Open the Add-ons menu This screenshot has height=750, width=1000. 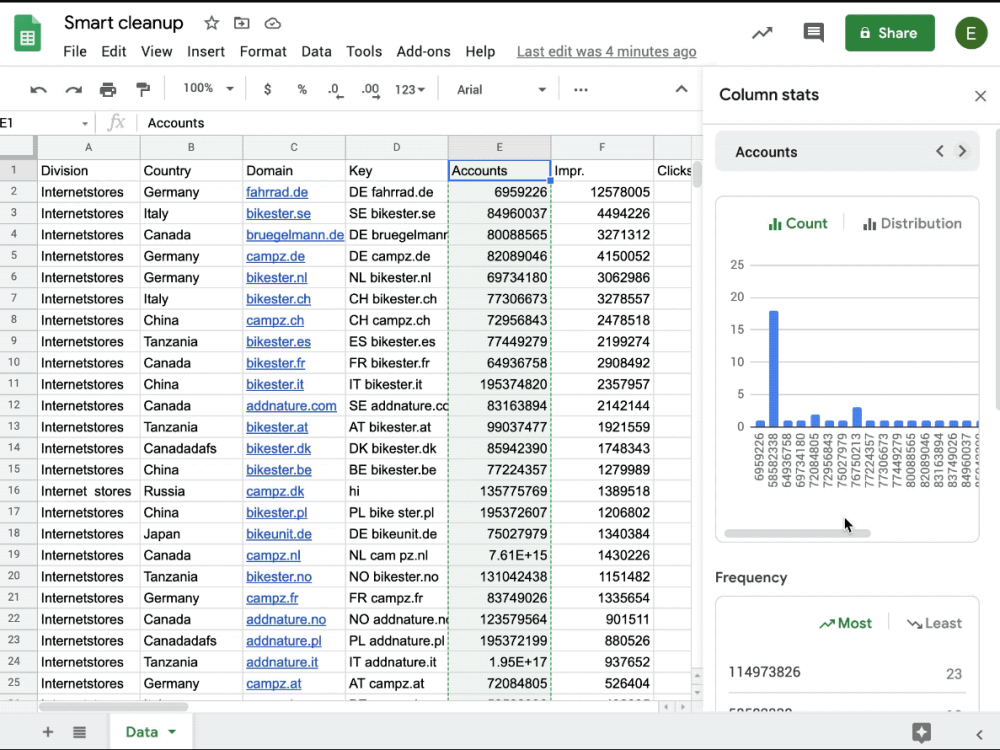point(423,52)
